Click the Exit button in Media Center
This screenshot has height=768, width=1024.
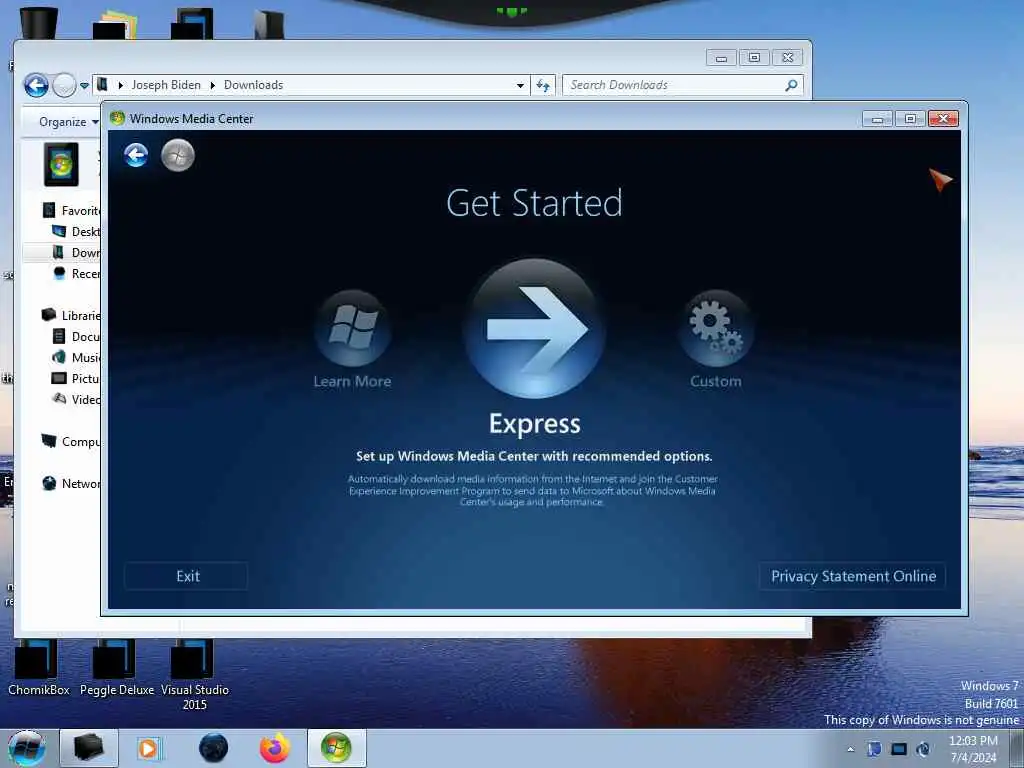[x=187, y=576]
